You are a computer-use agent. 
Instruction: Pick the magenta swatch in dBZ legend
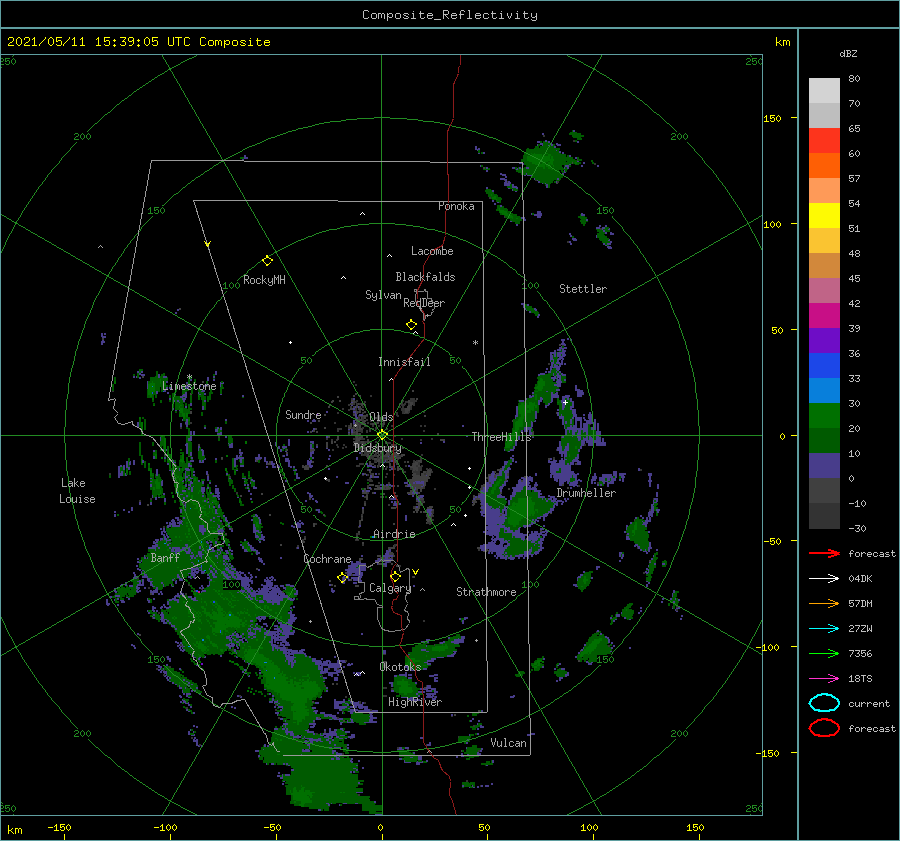pos(824,316)
